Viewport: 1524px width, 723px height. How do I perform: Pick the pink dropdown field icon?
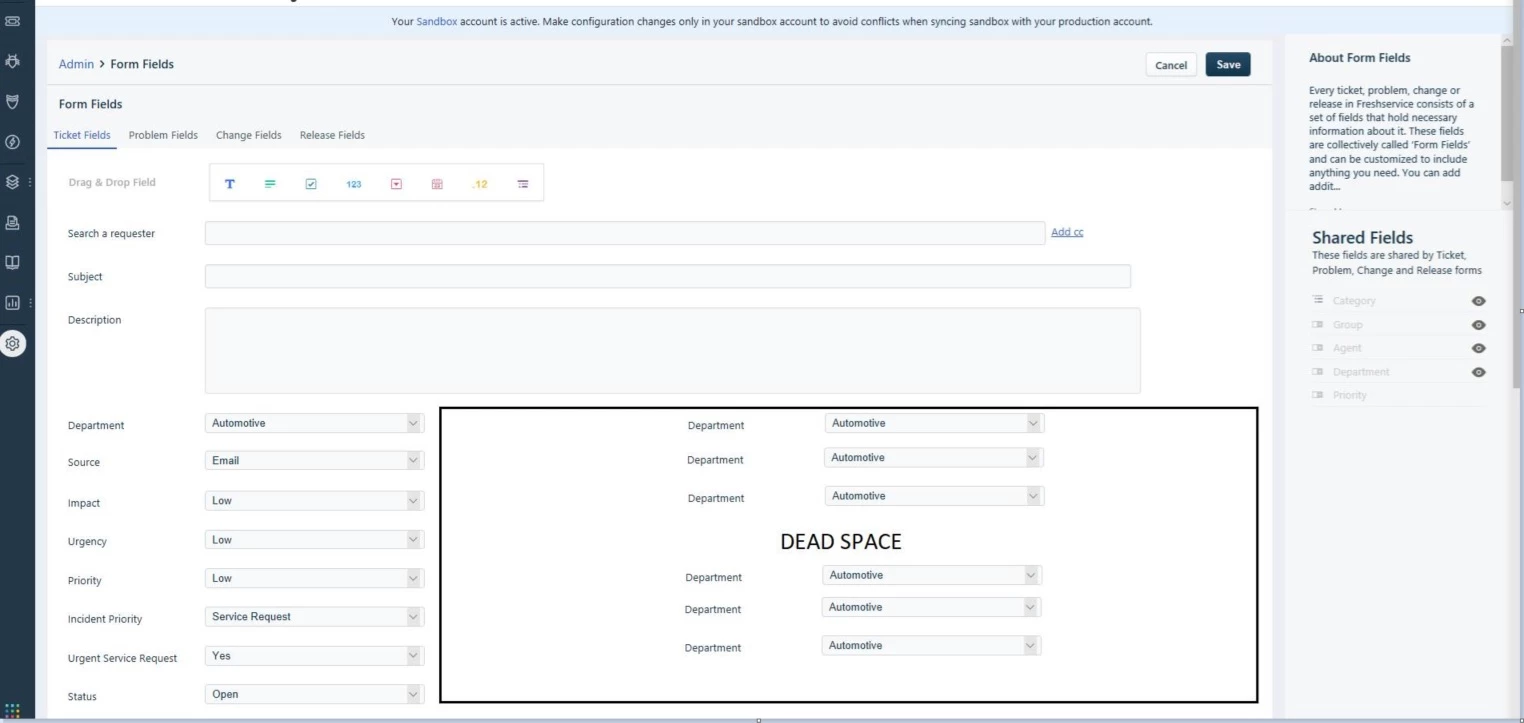pos(395,184)
